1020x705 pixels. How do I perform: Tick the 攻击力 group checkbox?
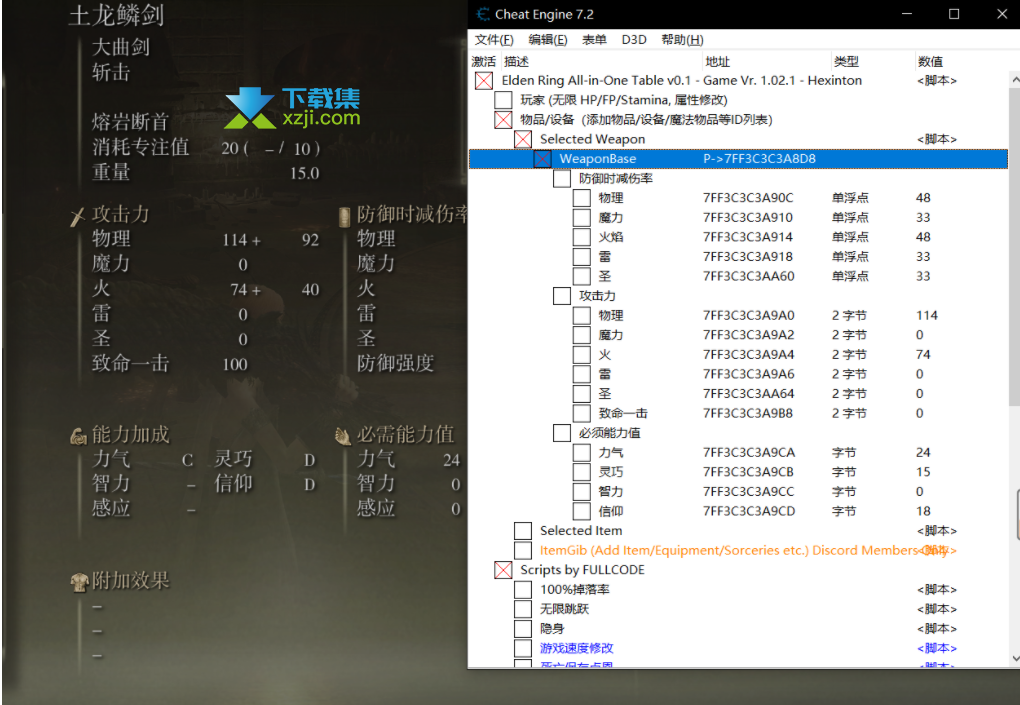561,296
